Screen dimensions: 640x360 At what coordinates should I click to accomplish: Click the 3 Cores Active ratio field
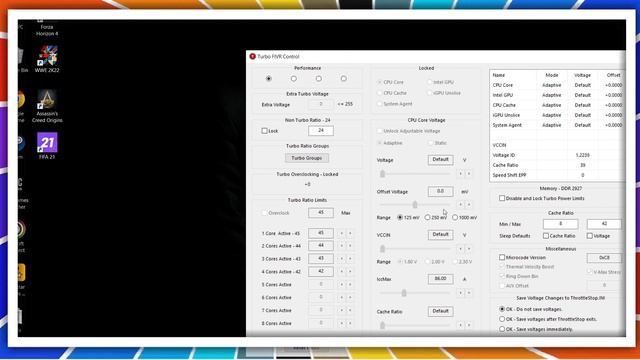[x=321, y=259]
